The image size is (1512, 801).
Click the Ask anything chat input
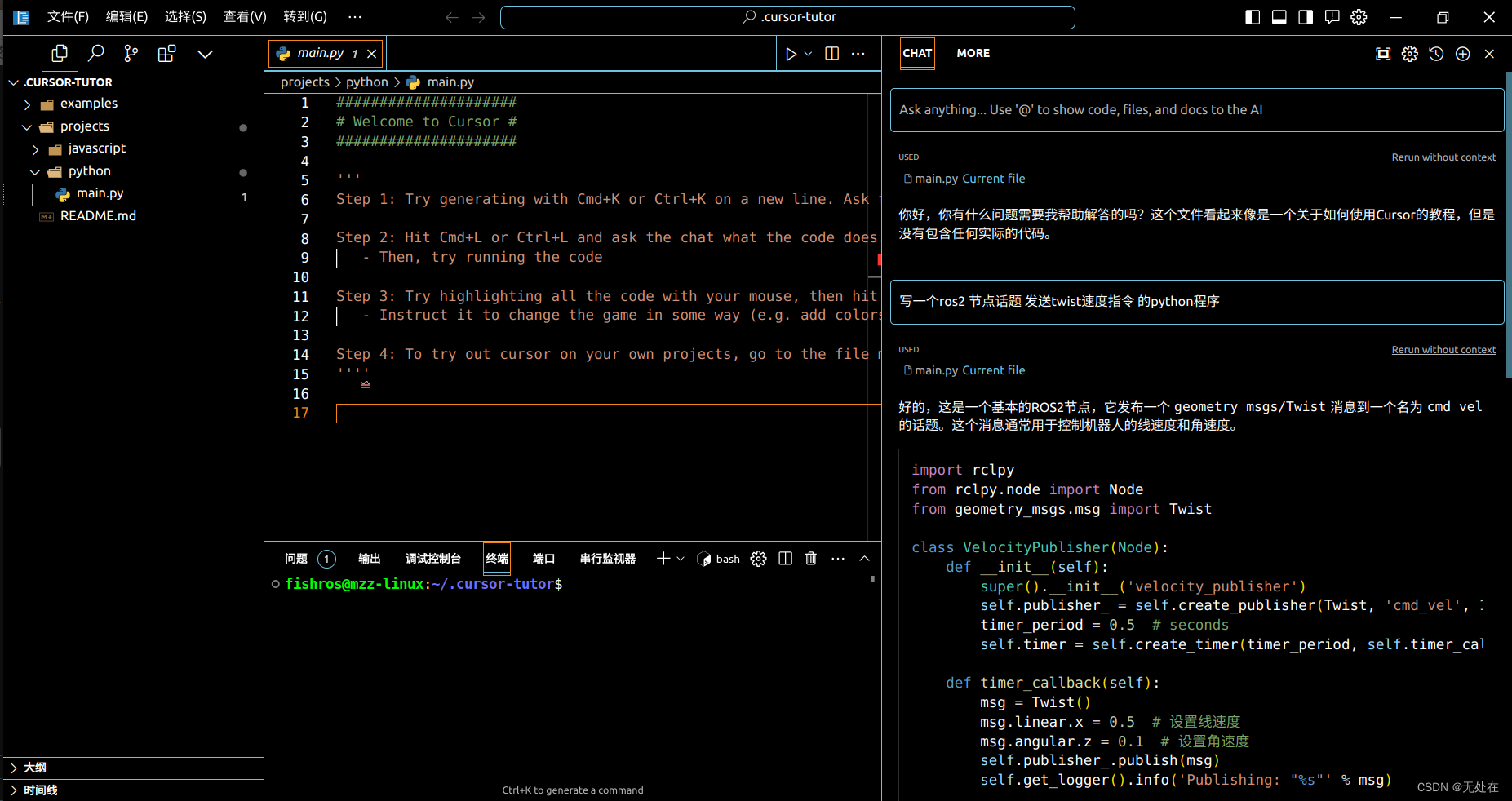point(1197,110)
